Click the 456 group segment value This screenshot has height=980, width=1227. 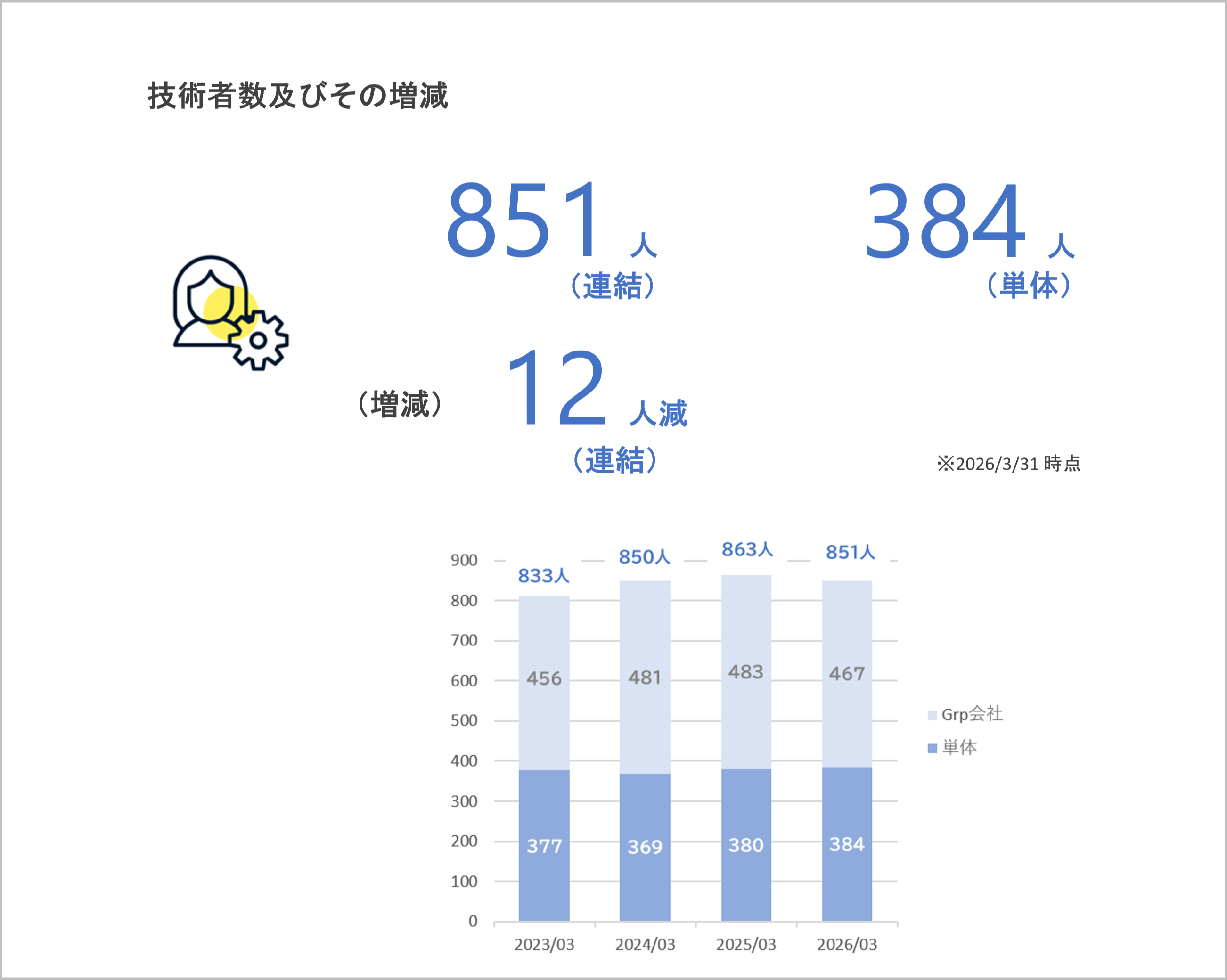pyautogui.click(x=544, y=678)
